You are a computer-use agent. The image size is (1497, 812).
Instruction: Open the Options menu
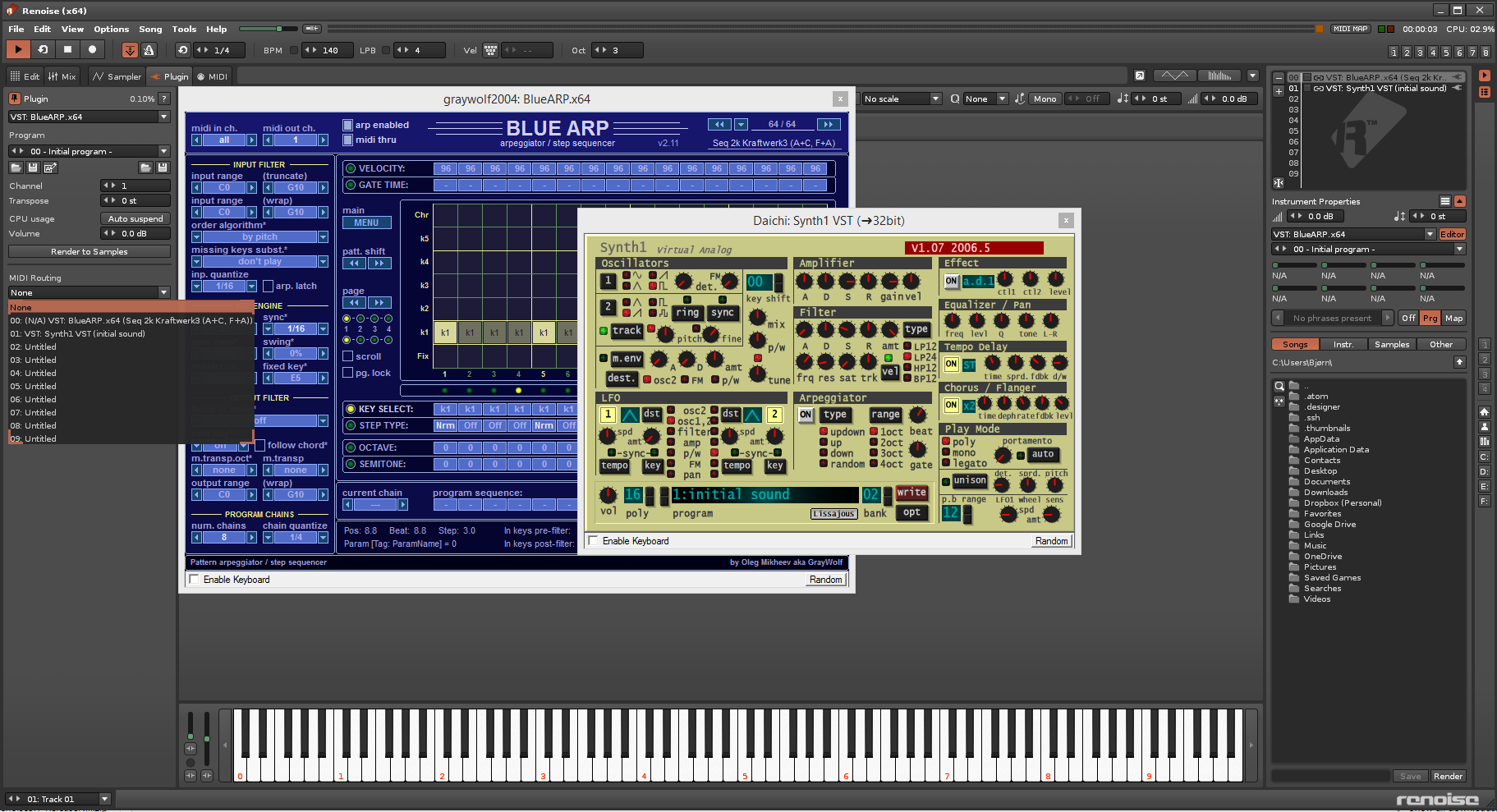pyautogui.click(x=111, y=29)
